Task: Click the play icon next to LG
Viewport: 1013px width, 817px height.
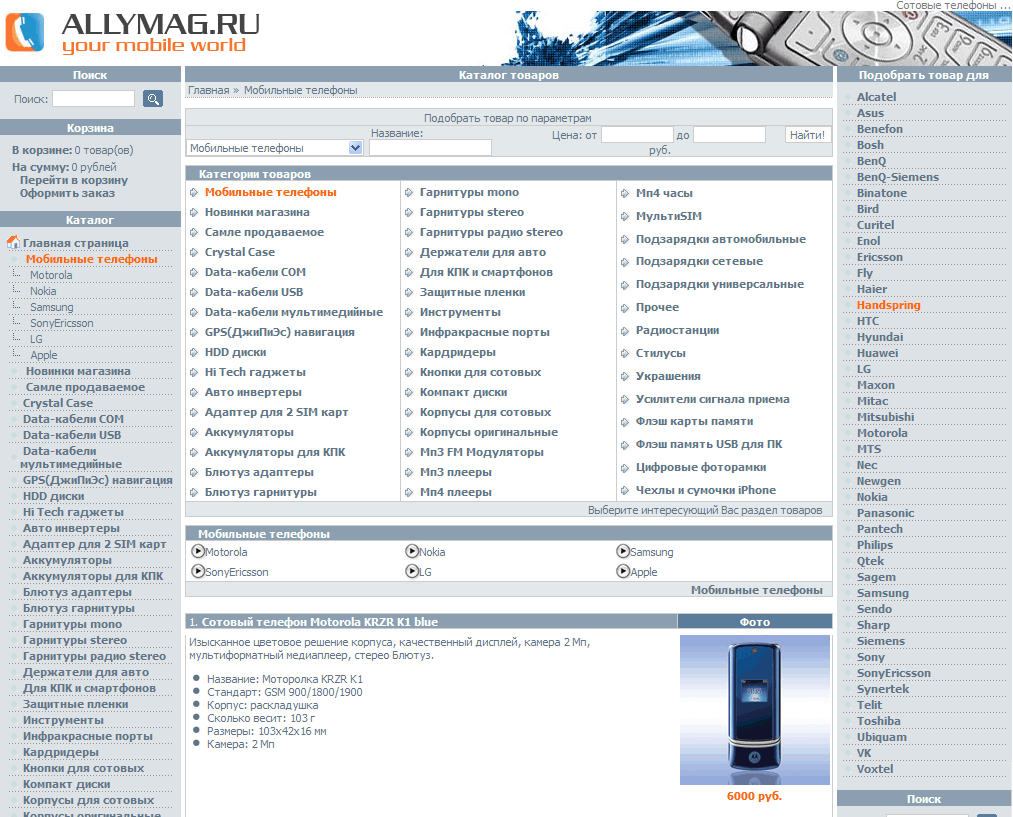Action: point(412,571)
